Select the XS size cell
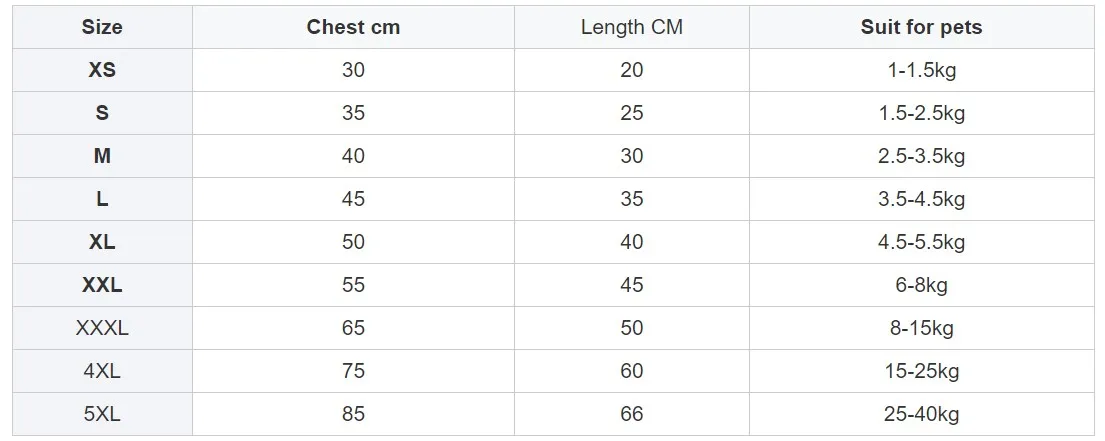1105x441 pixels. [102, 70]
